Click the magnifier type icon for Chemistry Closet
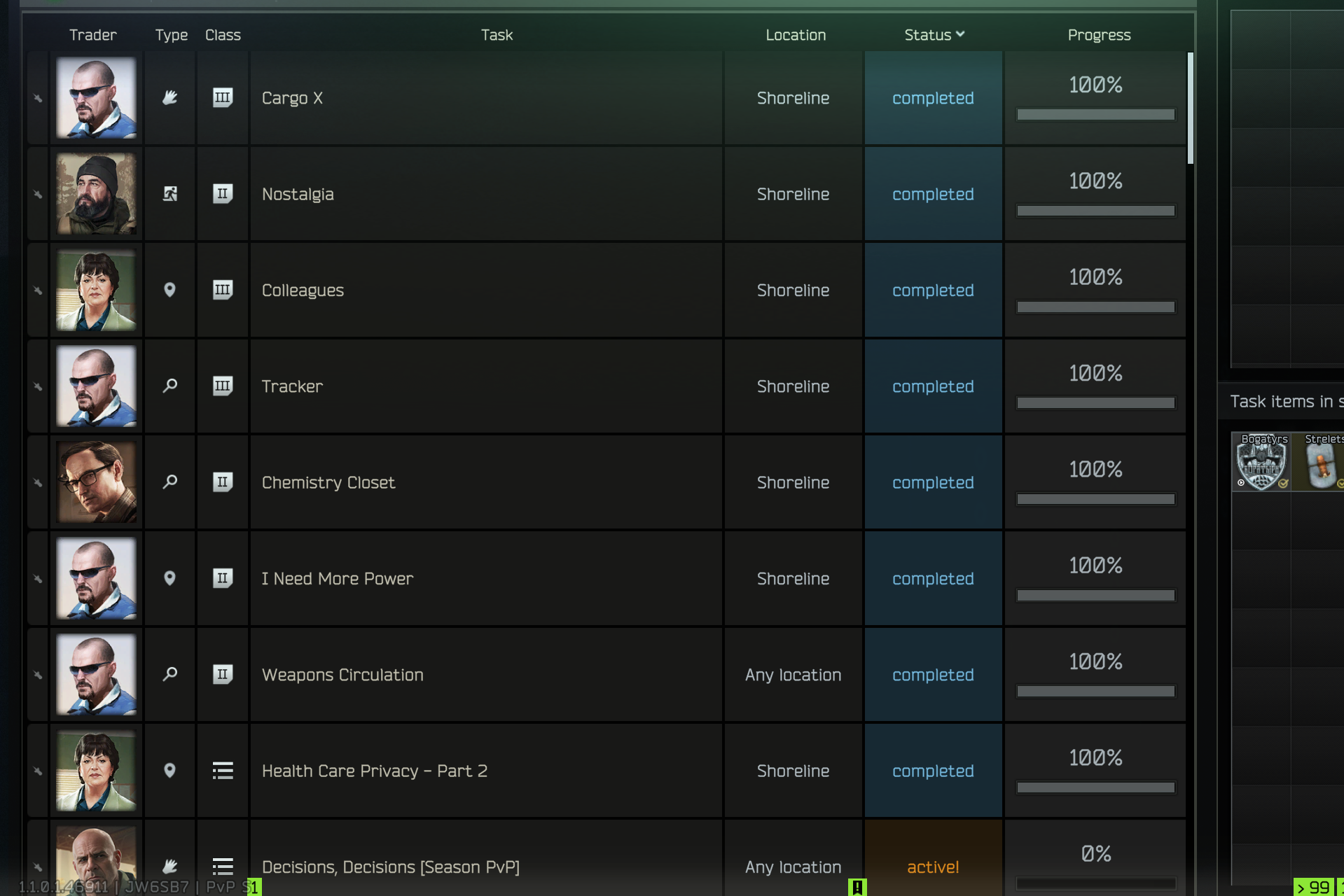Viewport: 1344px width, 896px height. (169, 482)
